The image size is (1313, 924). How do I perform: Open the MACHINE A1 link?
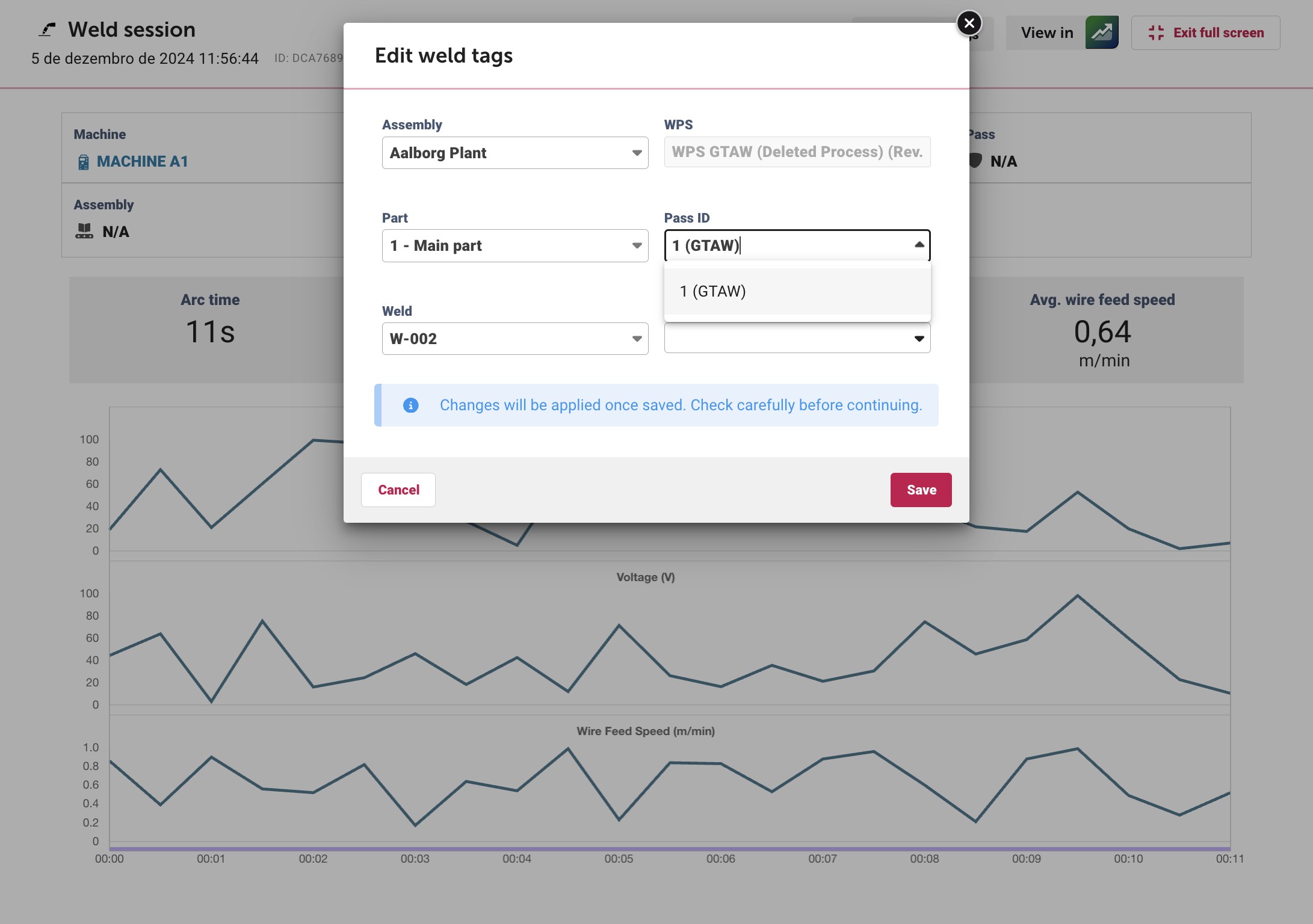(143, 161)
